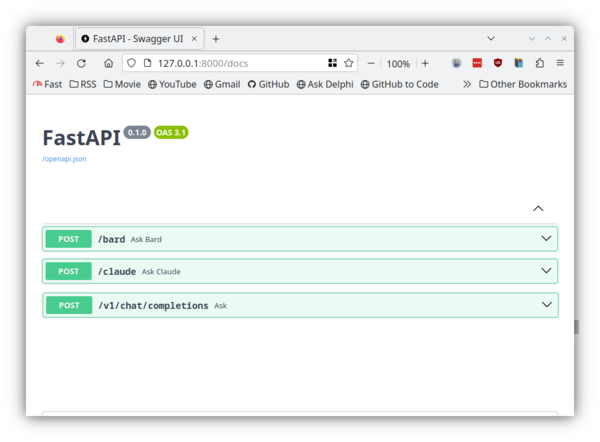
Task: Zoom out with the minus button
Action: [x=371, y=64]
